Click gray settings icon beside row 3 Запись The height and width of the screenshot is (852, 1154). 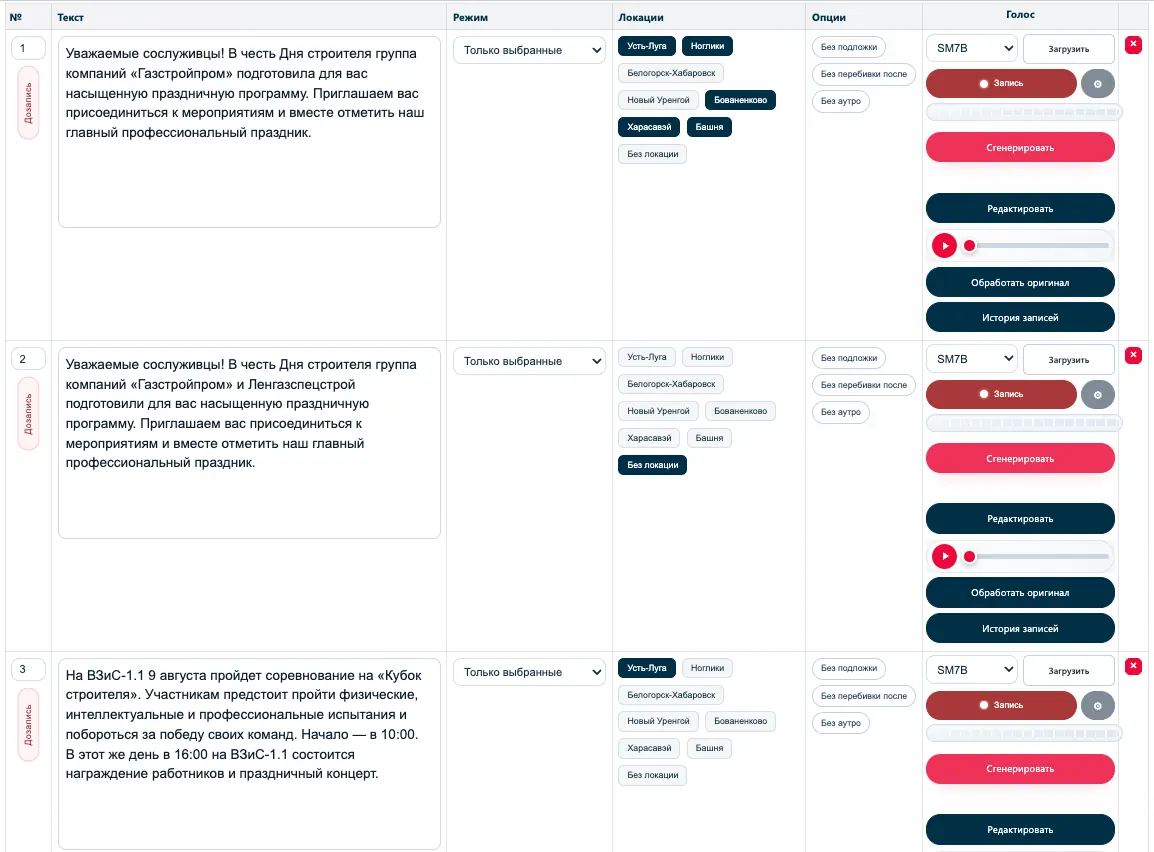click(1097, 706)
